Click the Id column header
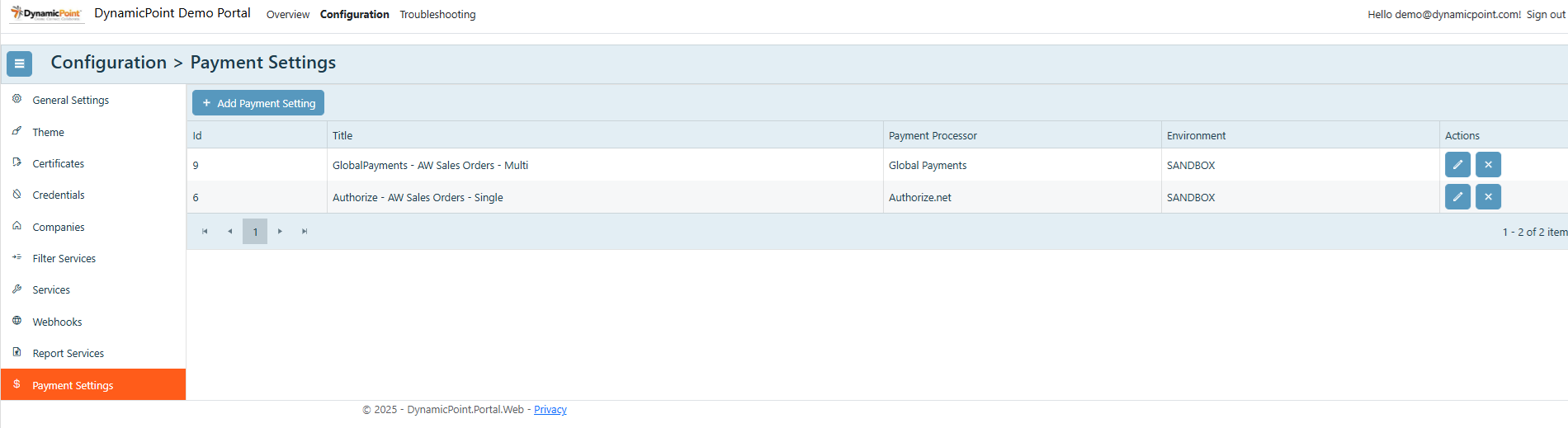The width and height of the screenshot is (1568, 428). coord(257,135)
